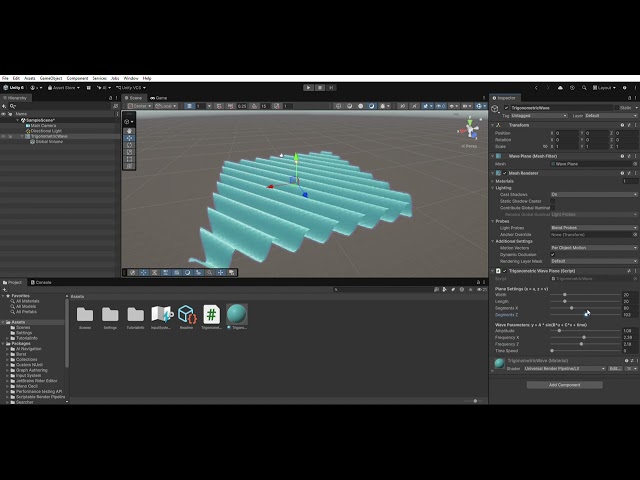Click the Unity VCS button
The height and width of the screenshot is (480, 640).
click(131, 88)
